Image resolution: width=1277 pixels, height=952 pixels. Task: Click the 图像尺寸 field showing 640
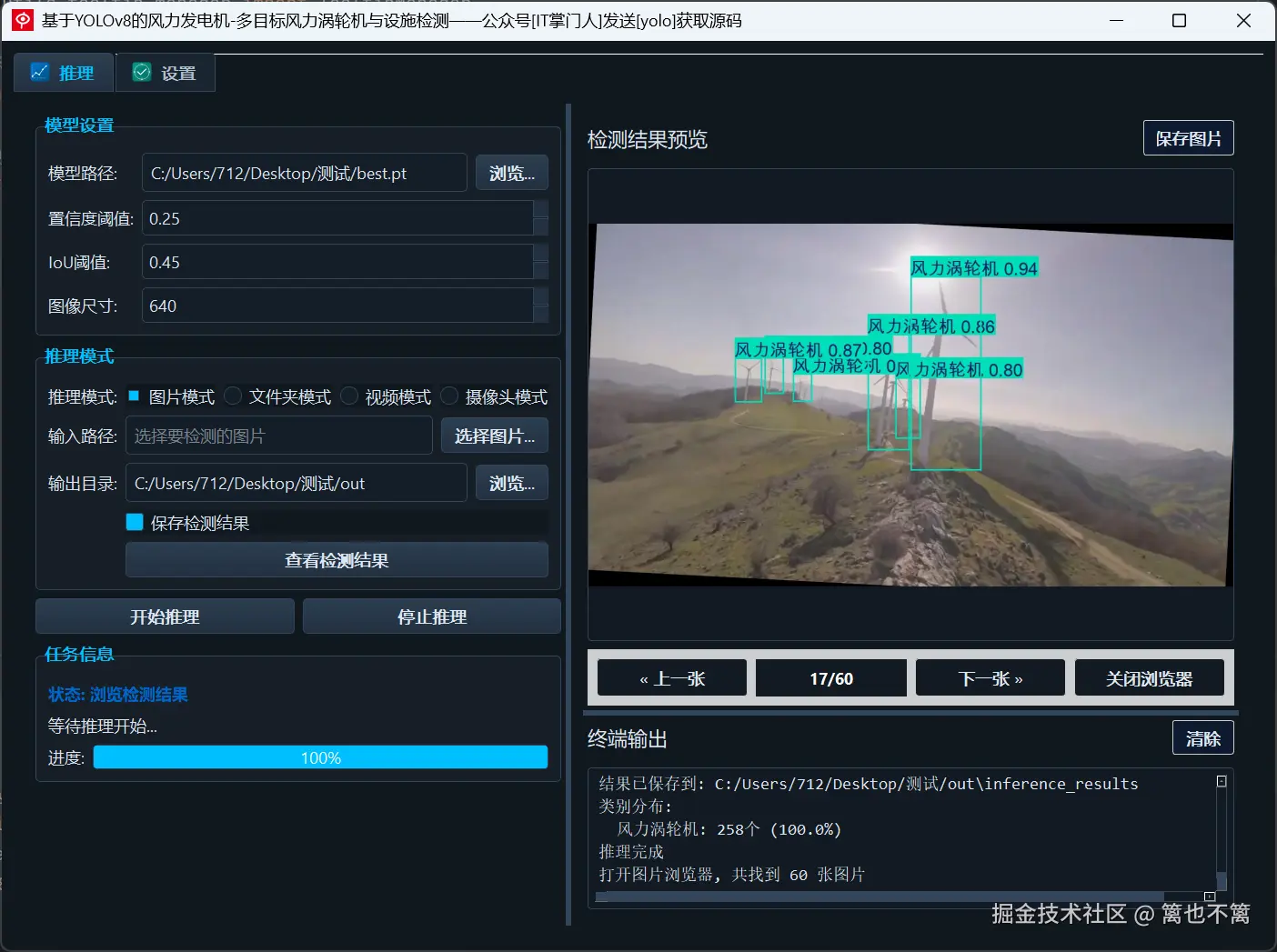(x=337, y=306)
